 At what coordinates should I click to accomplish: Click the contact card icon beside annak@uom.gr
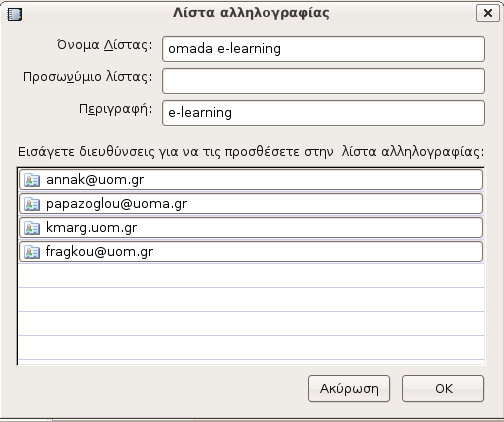tap(32, 180)
